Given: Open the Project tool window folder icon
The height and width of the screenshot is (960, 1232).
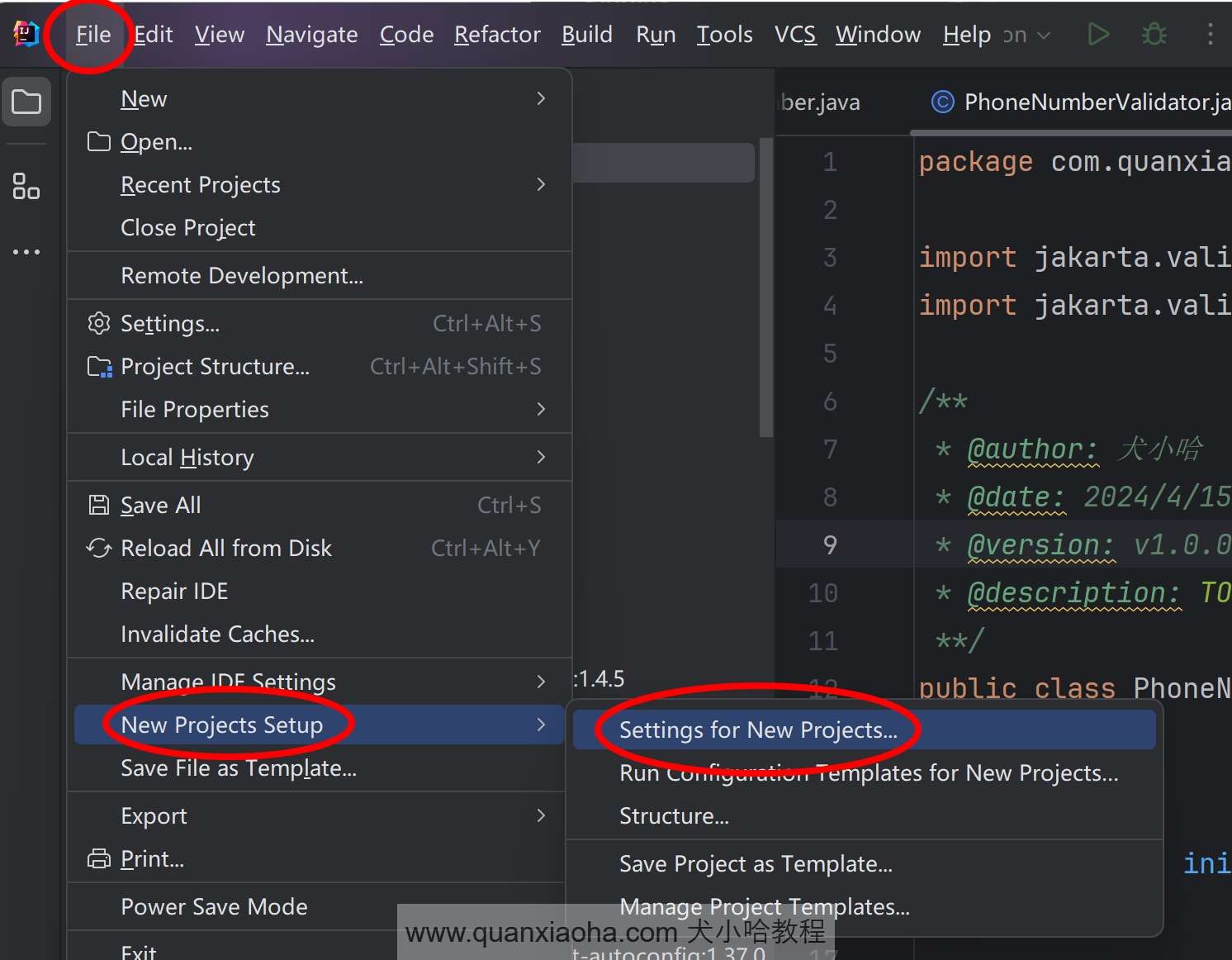Looking at the screenshot, I should [x=26, y=102].
